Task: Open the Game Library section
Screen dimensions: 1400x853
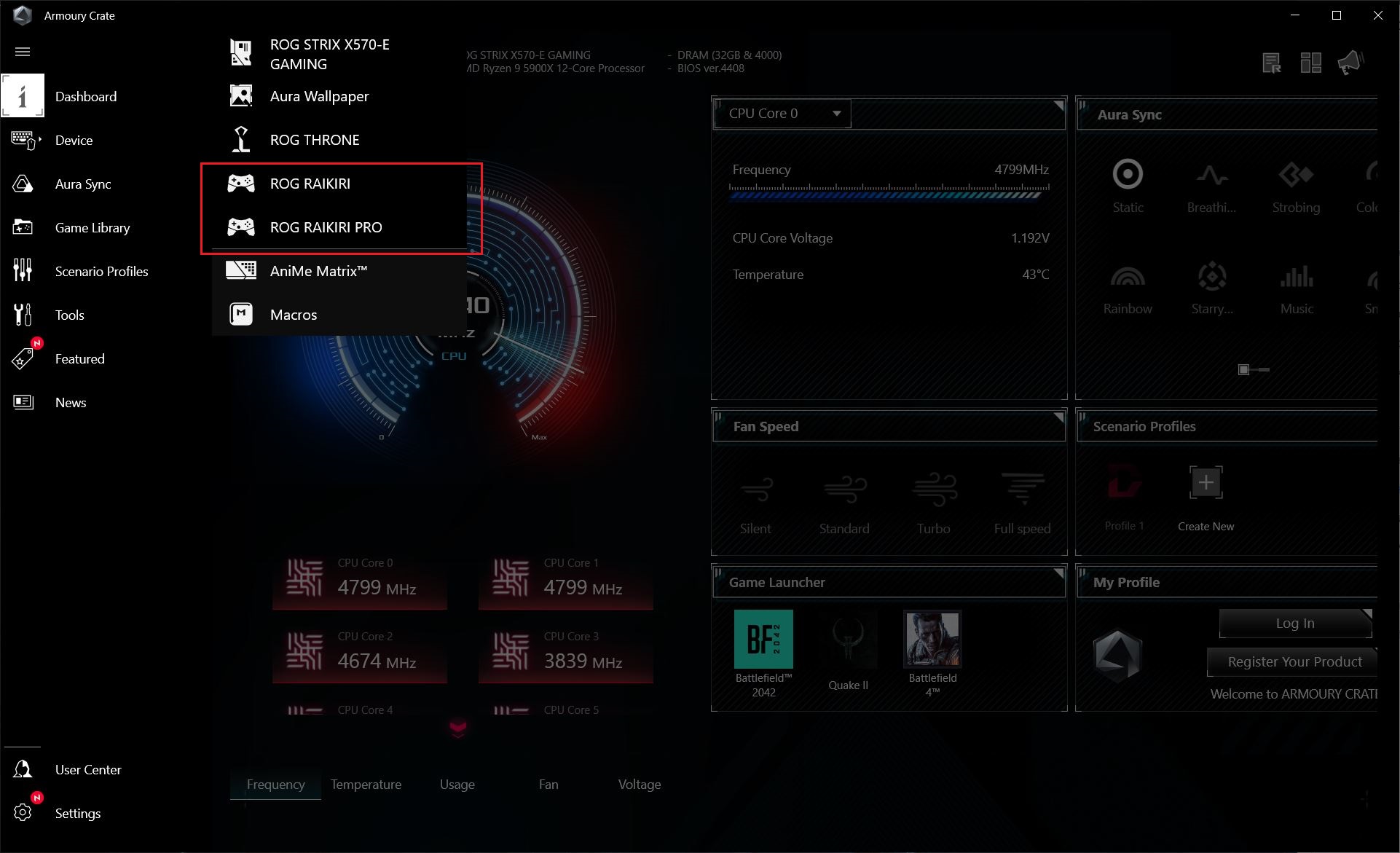Action: (x=92, y=228)
